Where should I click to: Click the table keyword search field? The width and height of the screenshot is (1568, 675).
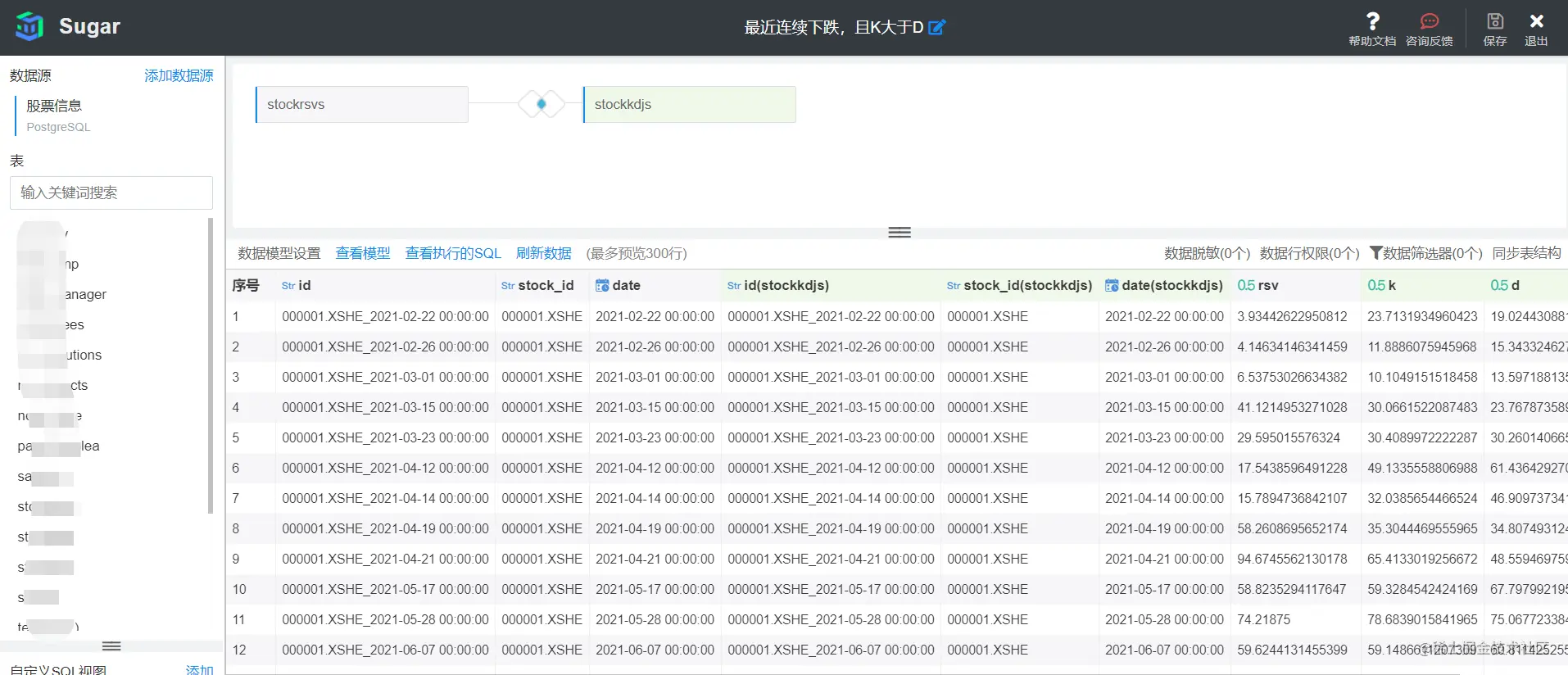coord(111,193)
